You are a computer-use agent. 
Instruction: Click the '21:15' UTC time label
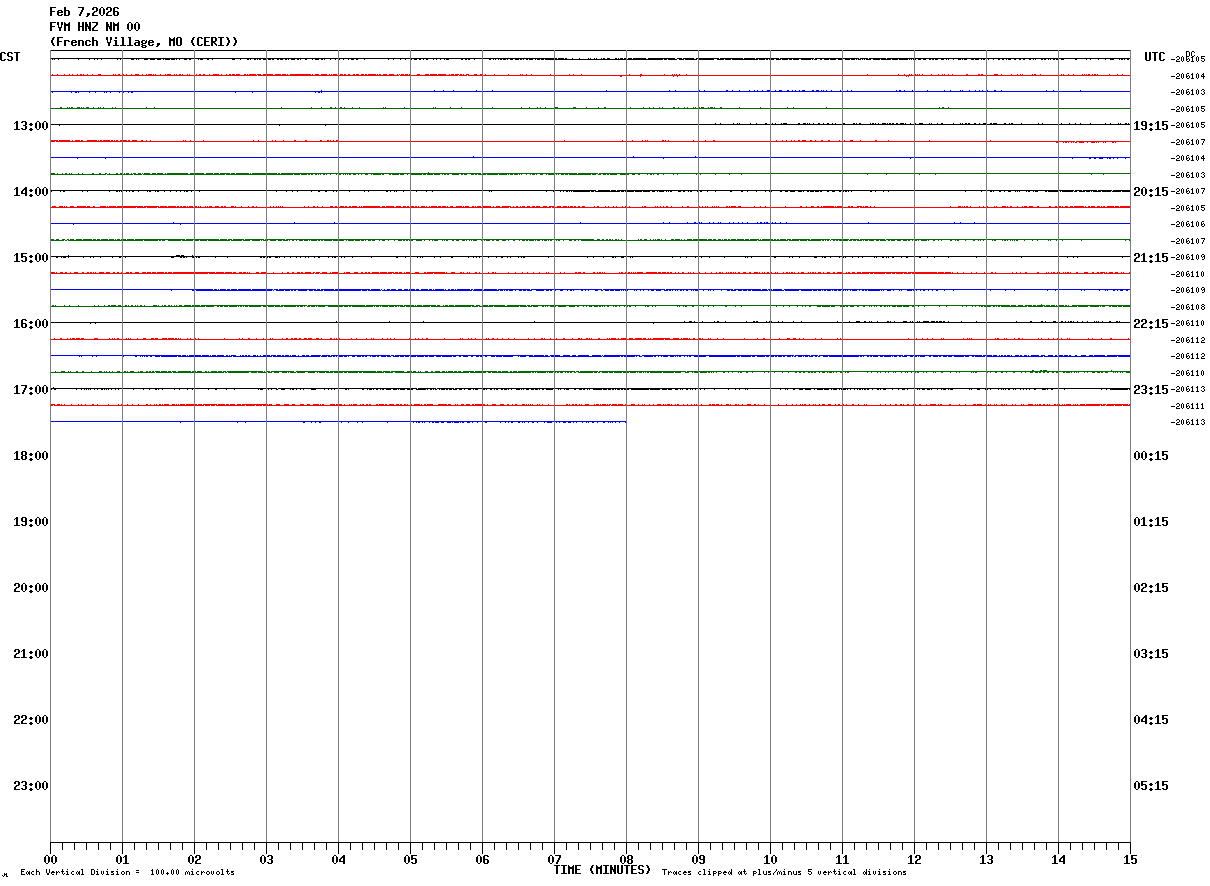[x=1151, y=257]
